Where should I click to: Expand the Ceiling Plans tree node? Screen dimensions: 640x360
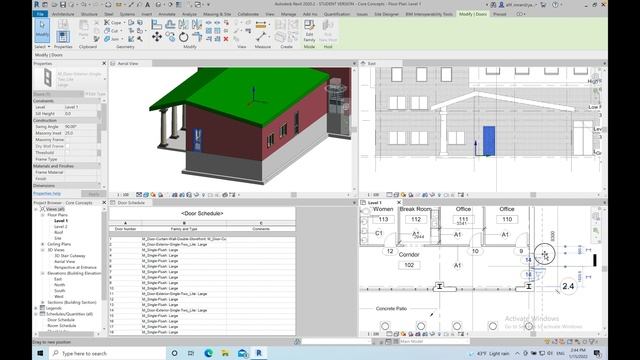pyautogui.click(x=42, y=244)
